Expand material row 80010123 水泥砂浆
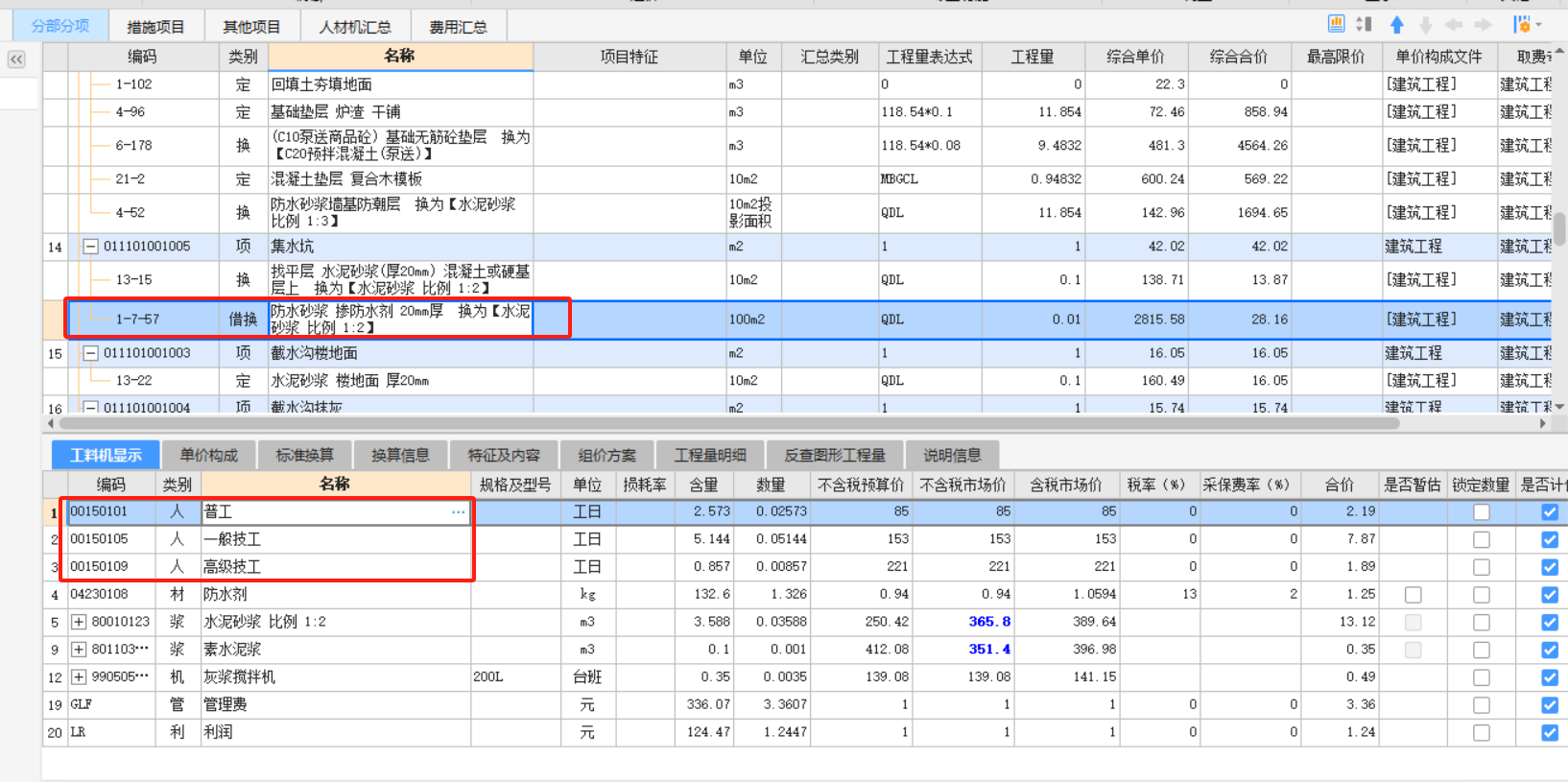 point(79,622)
